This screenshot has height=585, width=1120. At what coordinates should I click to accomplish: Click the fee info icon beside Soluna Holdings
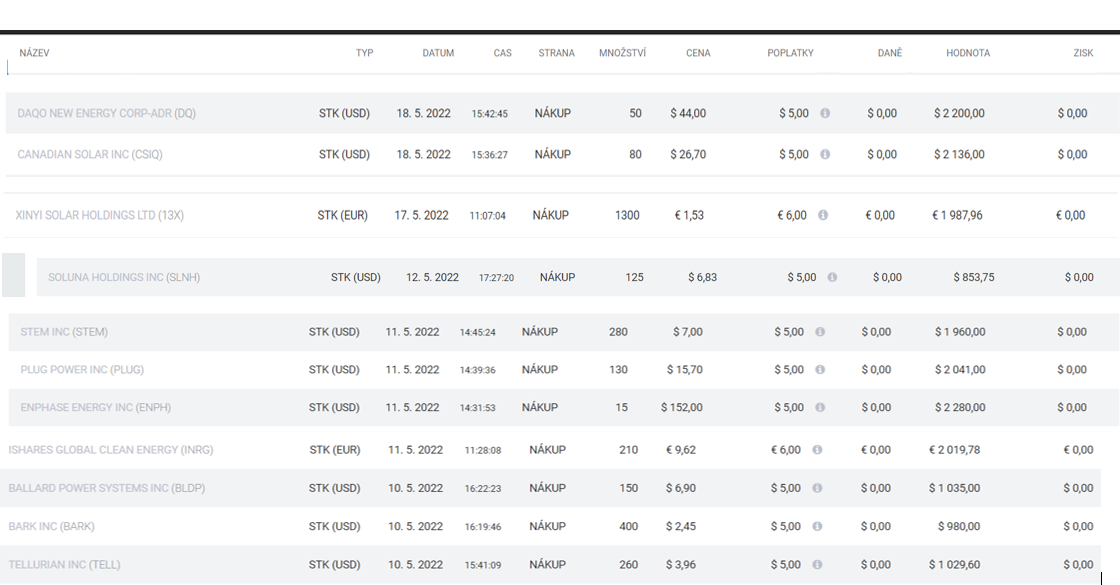coord(832,278)
